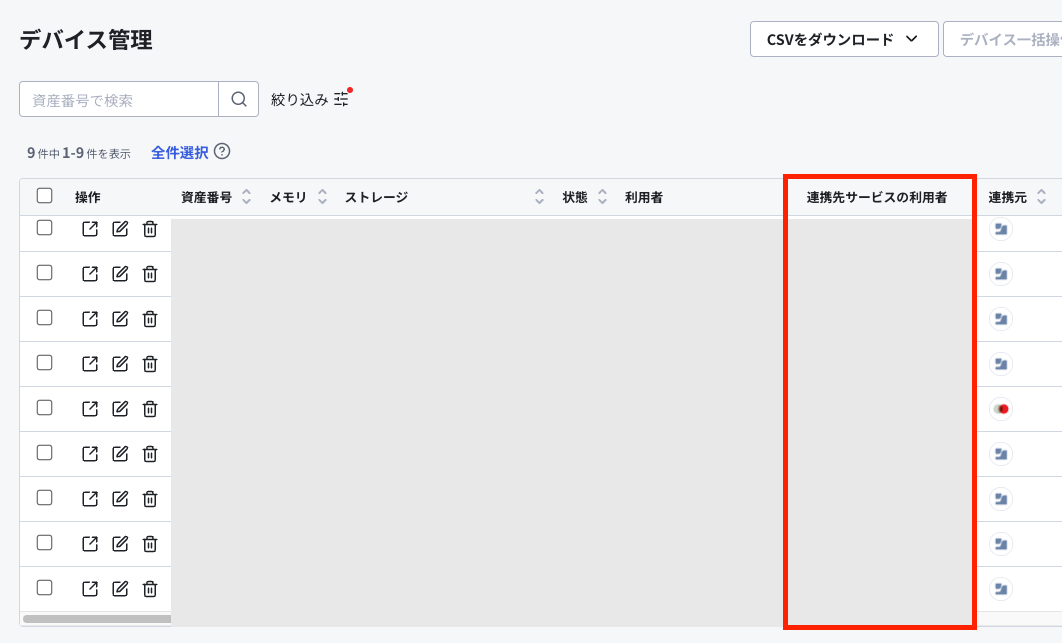
Task: Edit the device in the third row
Action: click(120, 318)
